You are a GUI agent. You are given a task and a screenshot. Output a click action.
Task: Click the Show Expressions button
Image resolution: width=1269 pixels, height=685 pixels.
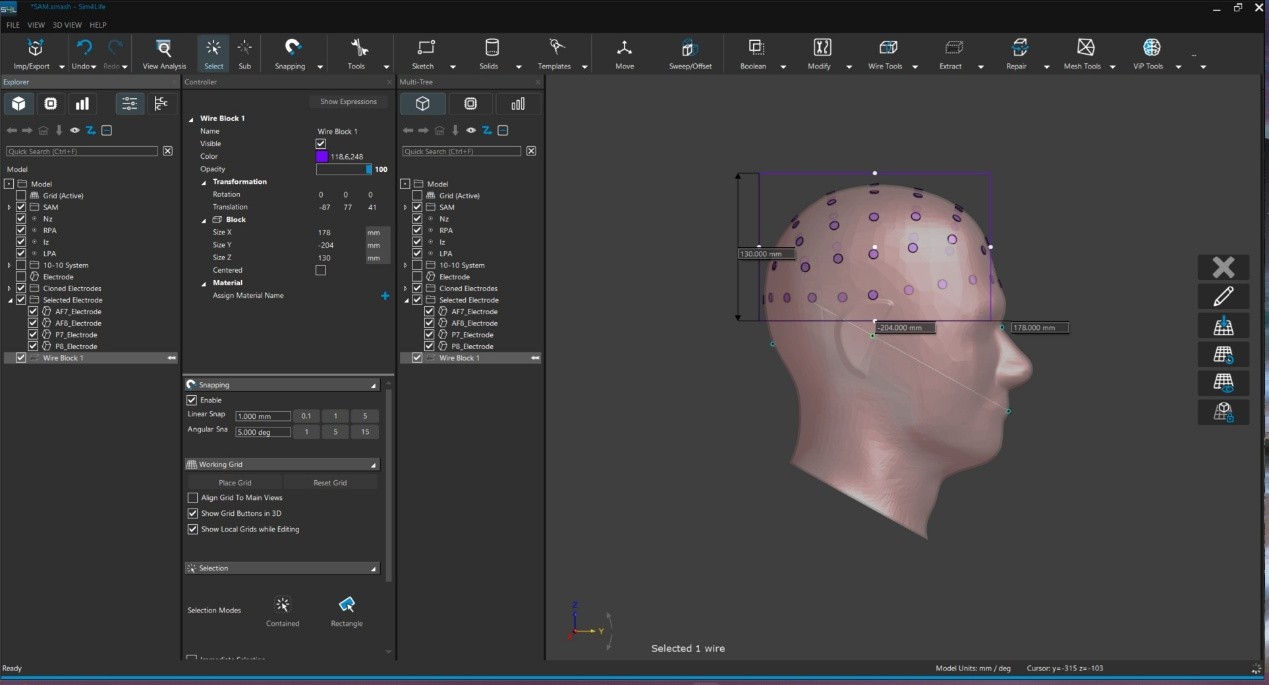(x=348, y=102)
